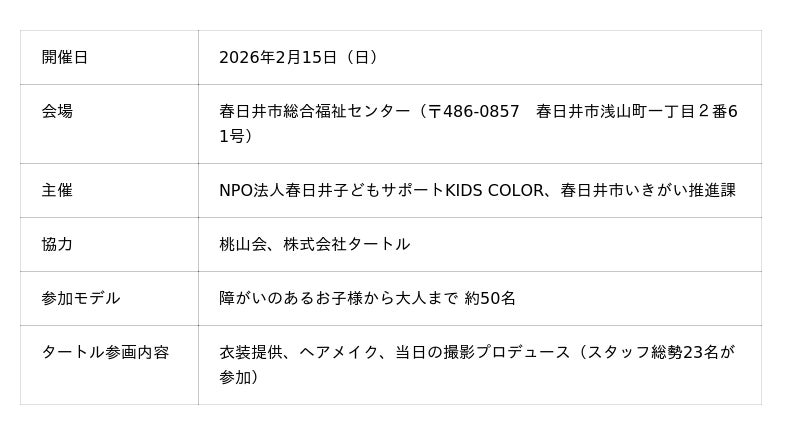Click the 約50名 text
Screen dimensions: 800x435
490,298
